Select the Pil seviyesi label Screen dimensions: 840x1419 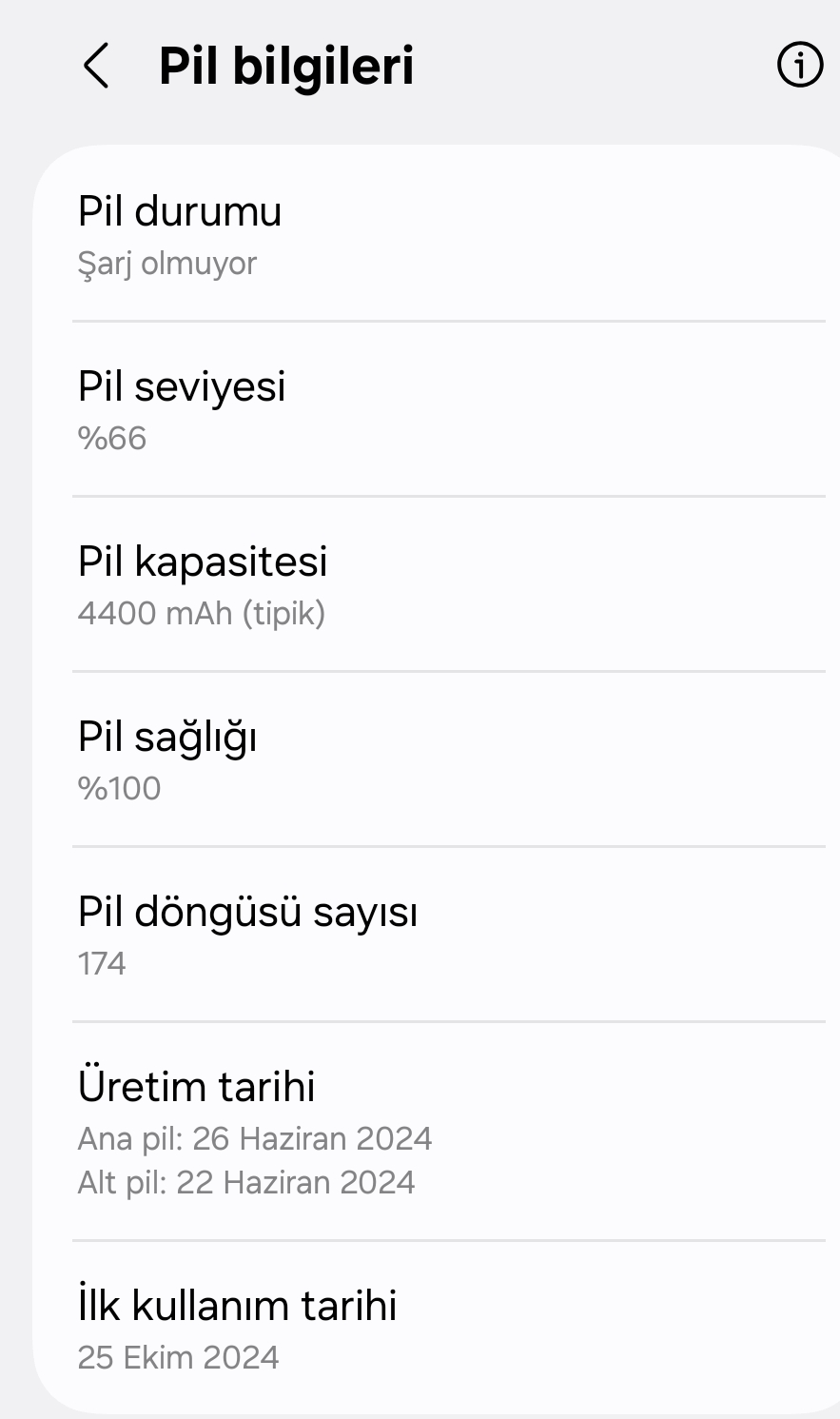point(182,386)
